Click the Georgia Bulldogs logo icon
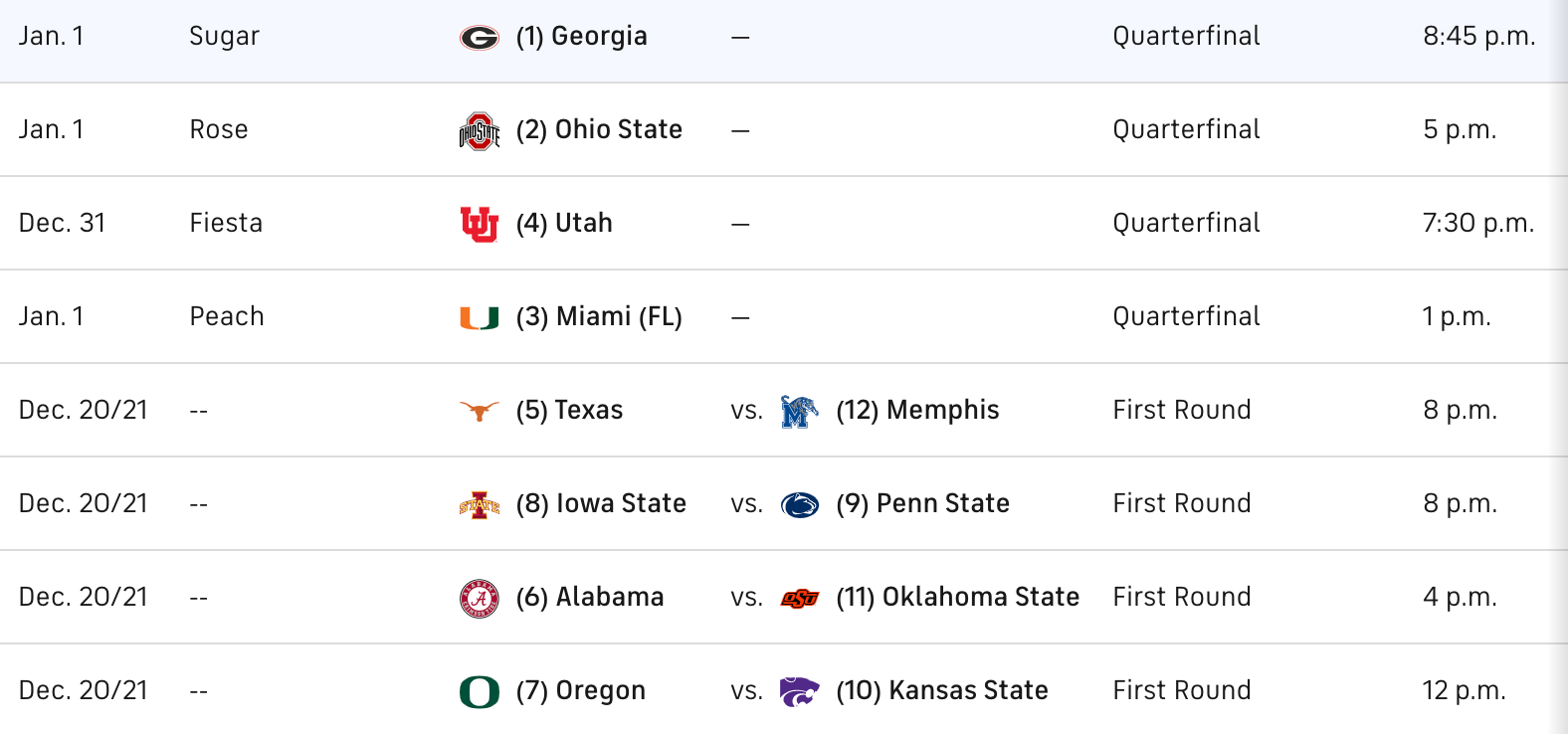The height and width of the screenshot is (734, 1568). click(x=479, y=38)
